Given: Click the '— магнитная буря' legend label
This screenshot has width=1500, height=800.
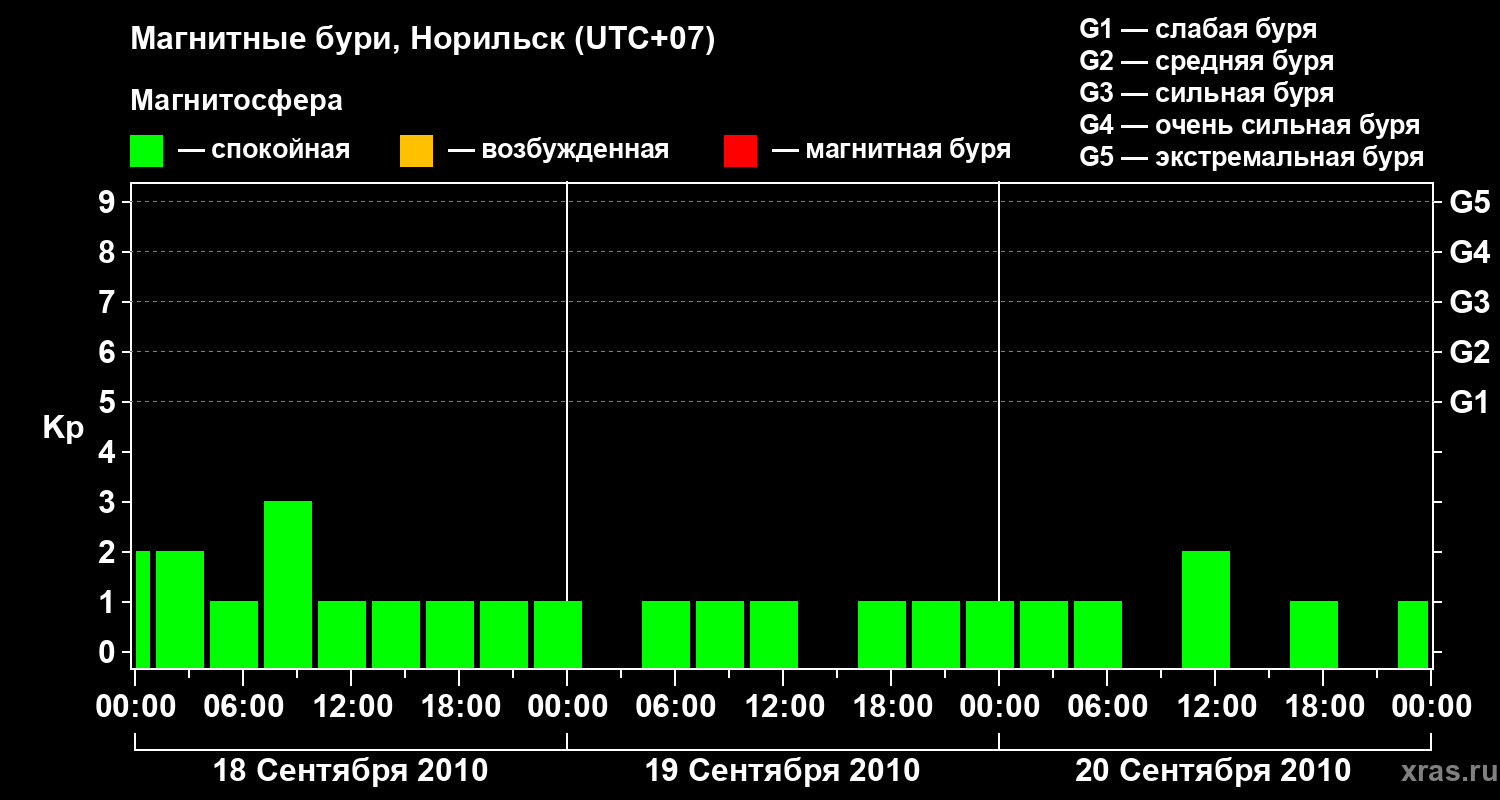Looking at the screenshot, I should point(892,150).
